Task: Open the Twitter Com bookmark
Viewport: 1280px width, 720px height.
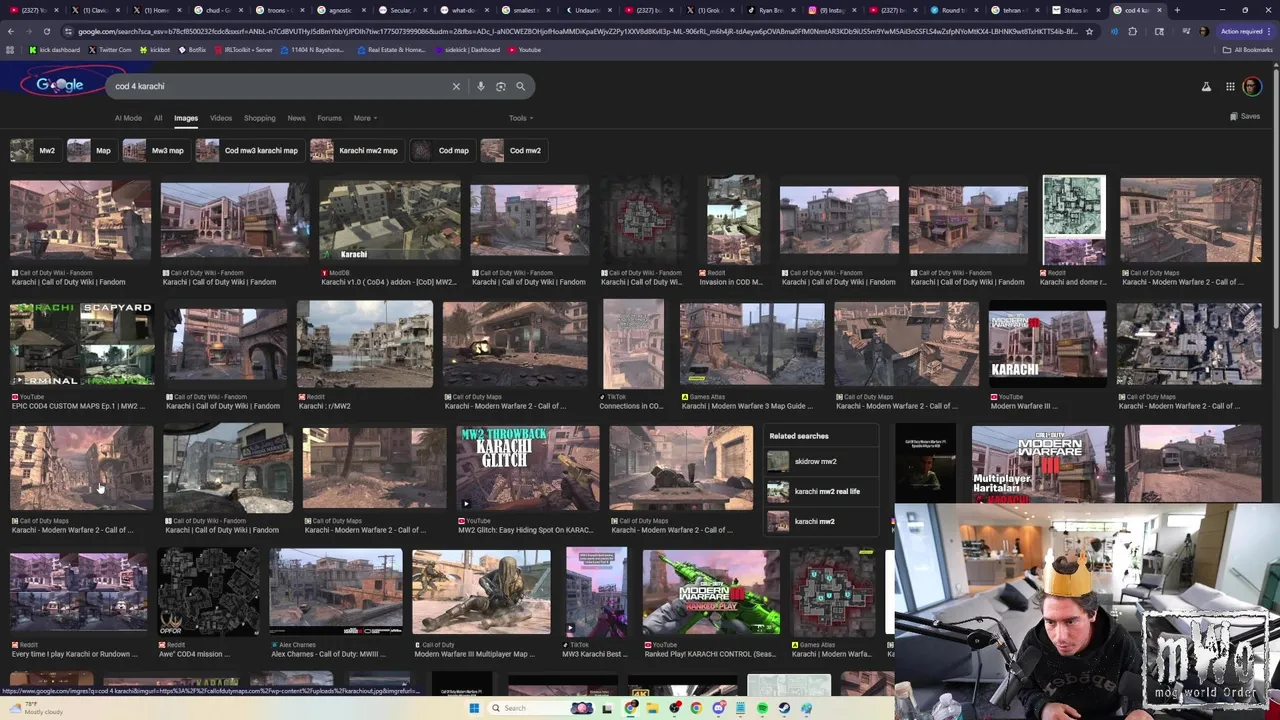Action: (110, 49)
